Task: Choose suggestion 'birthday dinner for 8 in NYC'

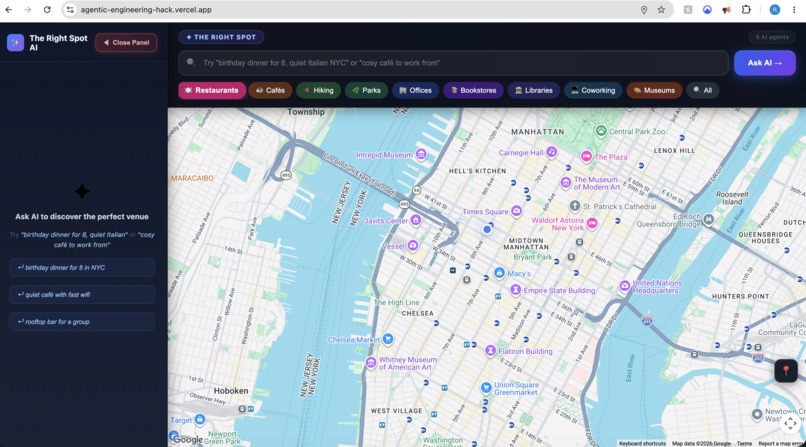Action: point(82,268)
